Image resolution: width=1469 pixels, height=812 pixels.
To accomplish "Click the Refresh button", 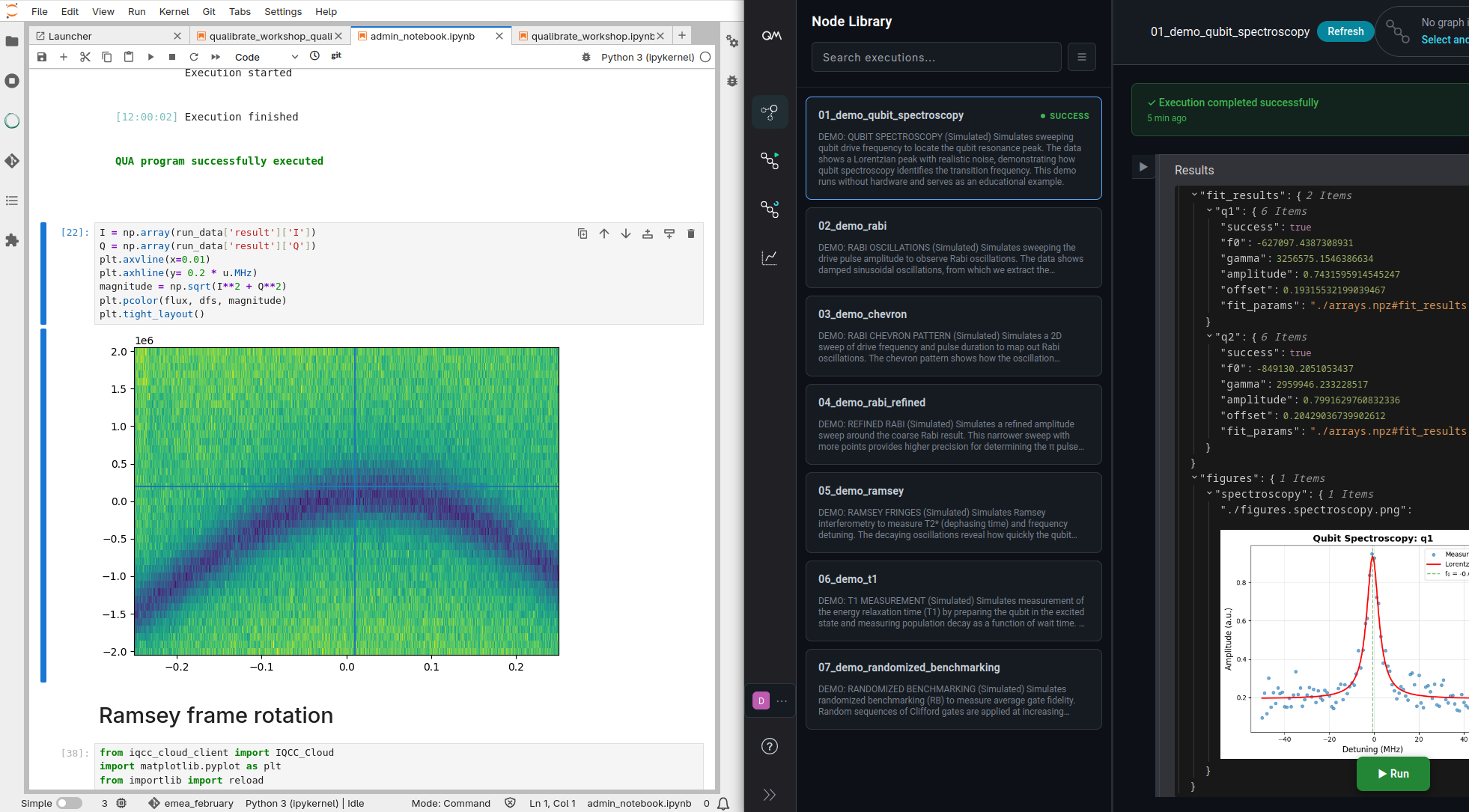I will click(1345, 31).
